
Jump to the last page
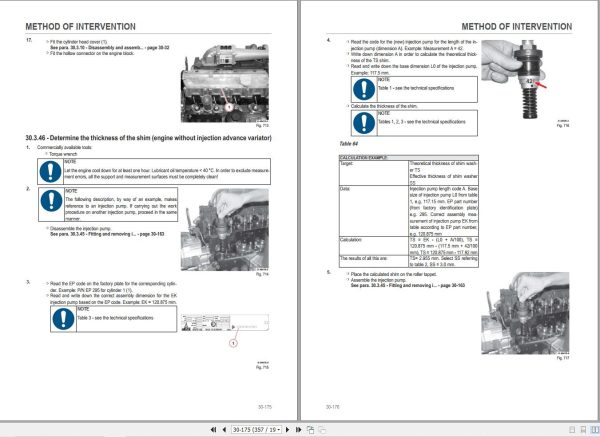(298, 430)
